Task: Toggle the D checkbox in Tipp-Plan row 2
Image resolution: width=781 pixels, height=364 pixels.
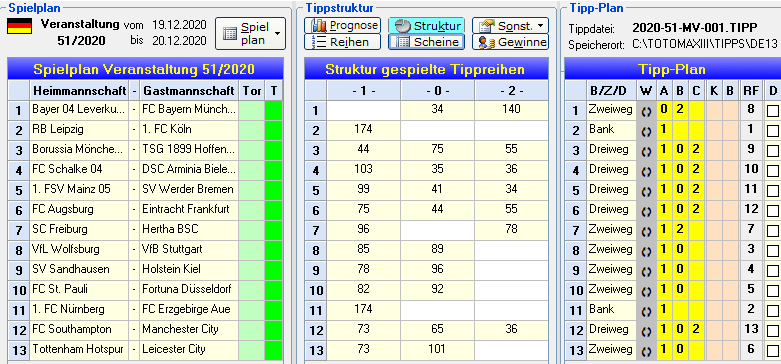Action: [773, 131]
